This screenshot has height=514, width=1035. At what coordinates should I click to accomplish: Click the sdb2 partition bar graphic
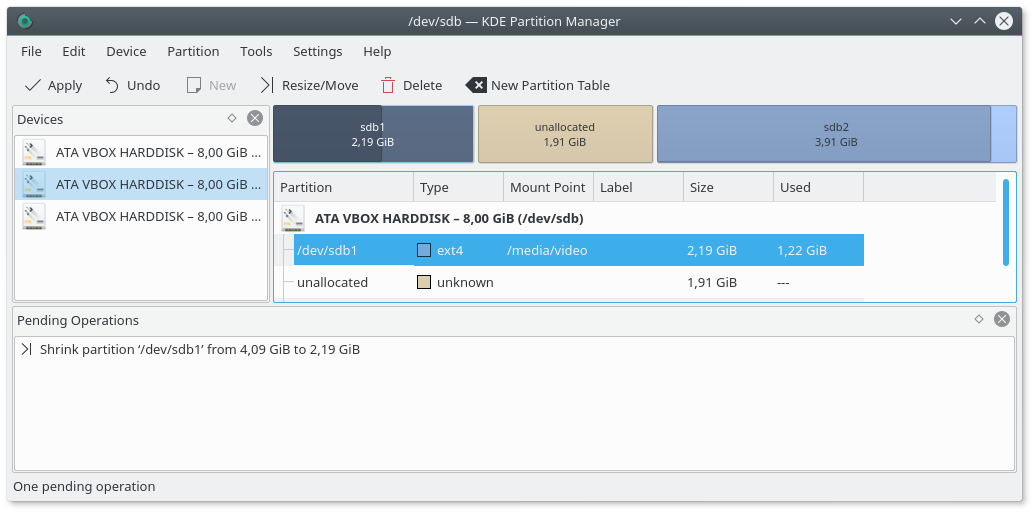tap(836, 134)
